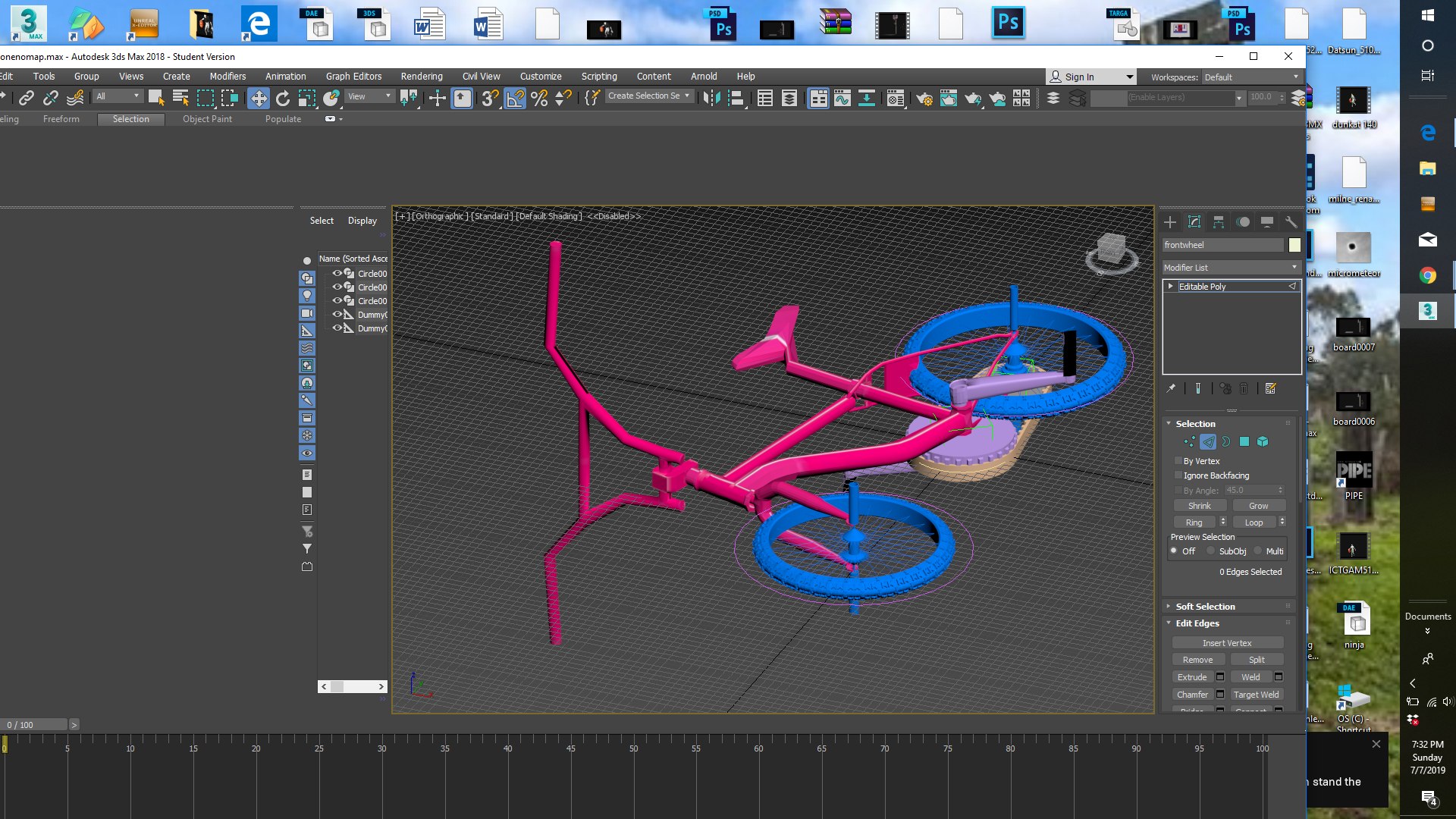This screenshot has width=1456, height=819.
Task: Open the Graph Editors menu
Action: pos(353,77)
